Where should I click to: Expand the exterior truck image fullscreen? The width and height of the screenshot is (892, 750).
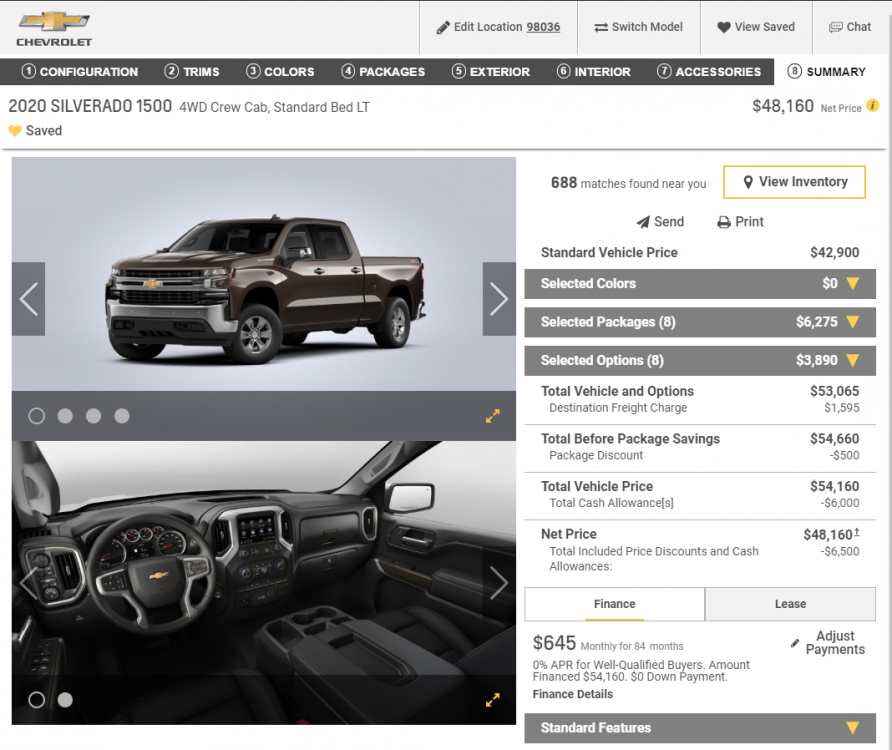click(493, 416)
